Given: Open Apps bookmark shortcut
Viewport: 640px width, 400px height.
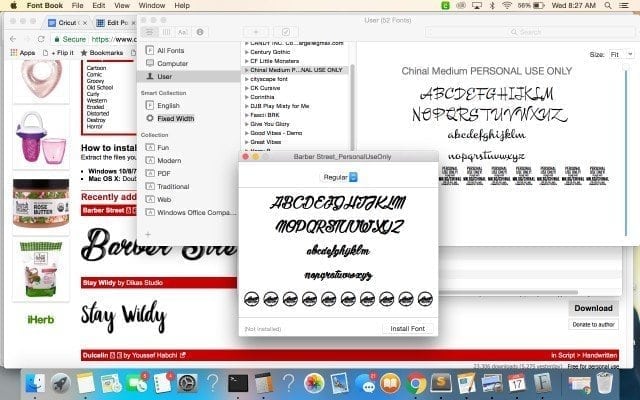Looking at the screenshot, I should click(23, 53).
